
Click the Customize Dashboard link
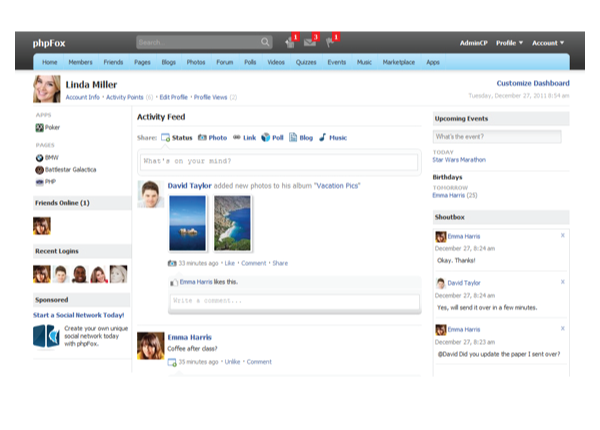click(532, 83)
